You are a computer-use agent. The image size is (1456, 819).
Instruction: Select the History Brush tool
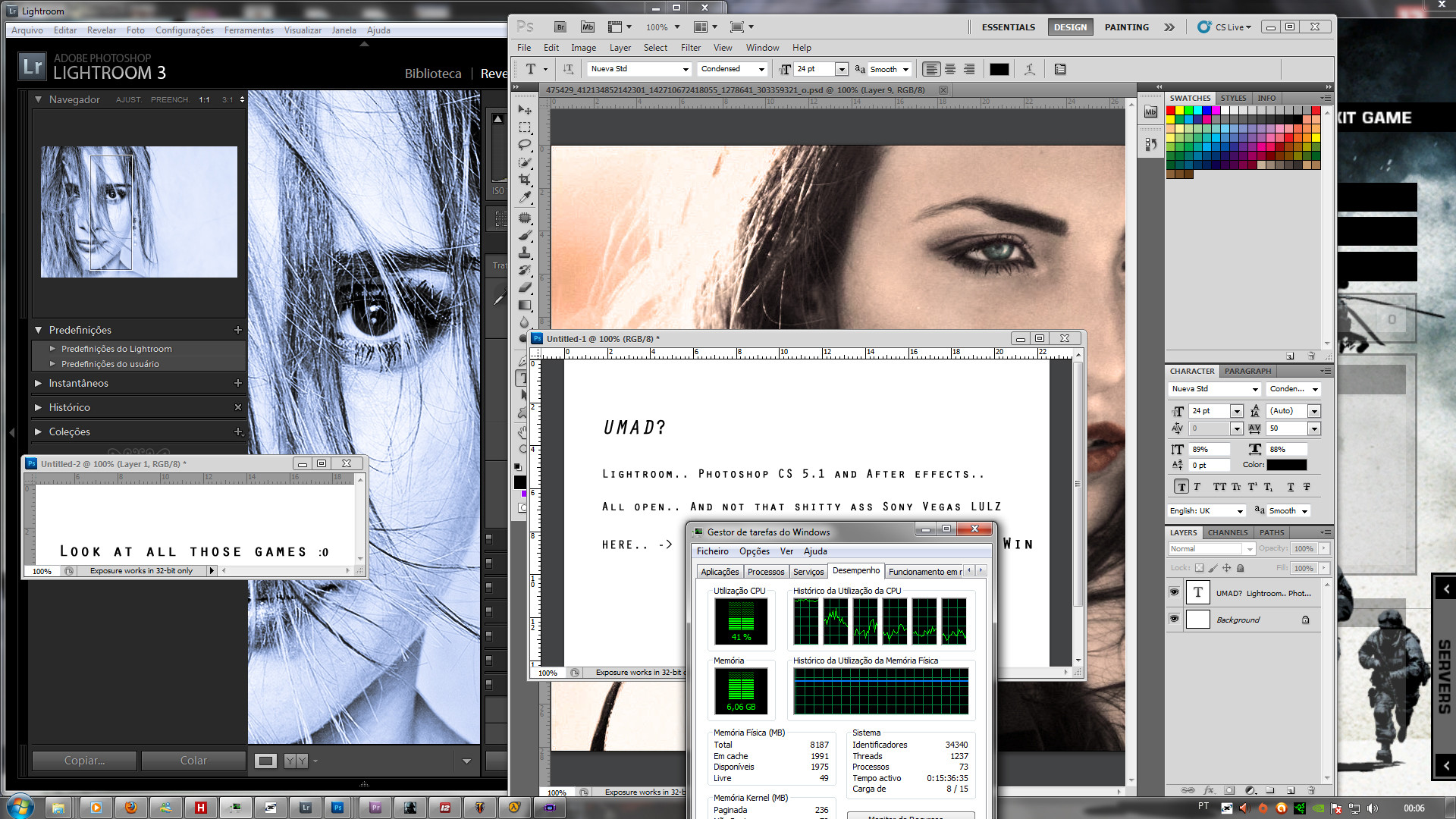click(525, 270)
